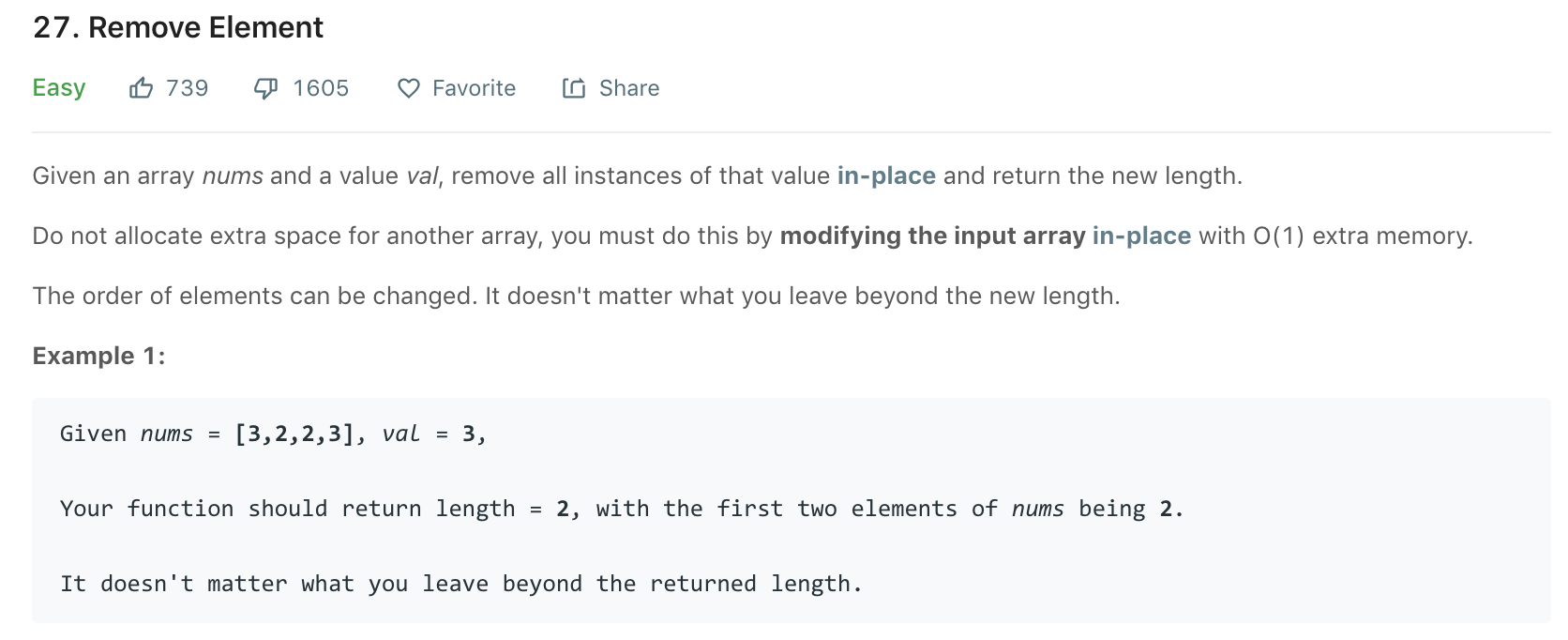1568x640 pixels.
Task: Click the 739 likes count
Action: (188, 88)
